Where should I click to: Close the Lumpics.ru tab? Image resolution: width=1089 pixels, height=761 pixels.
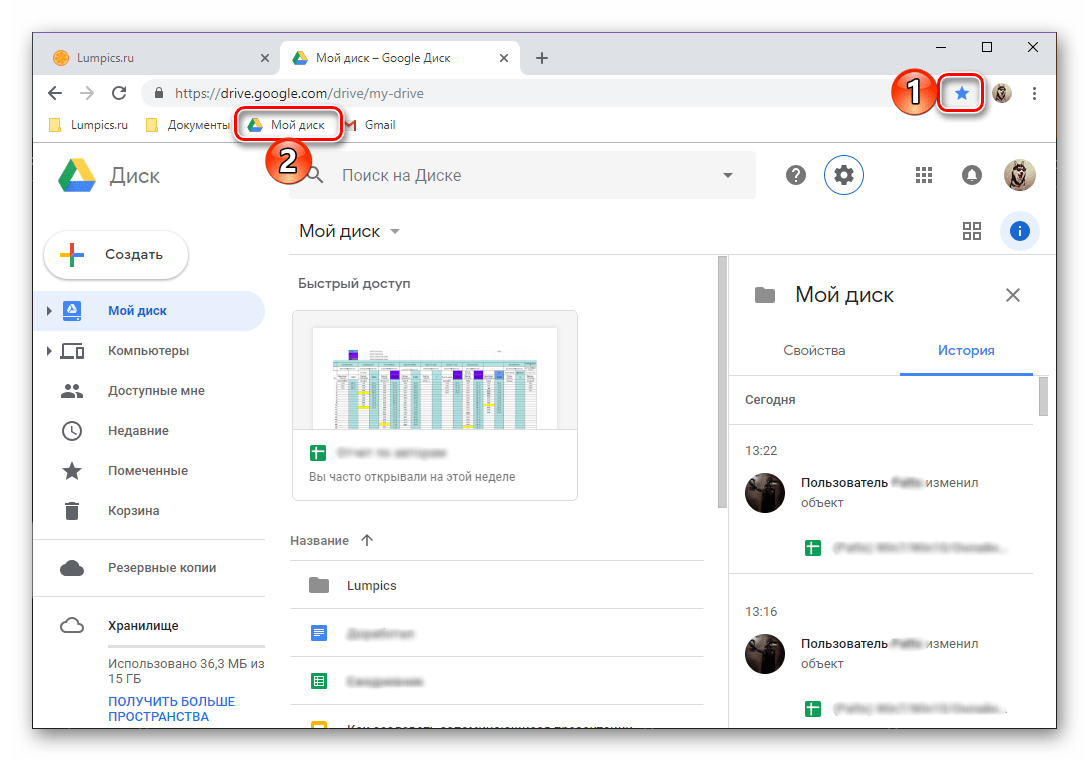[265, 58]
